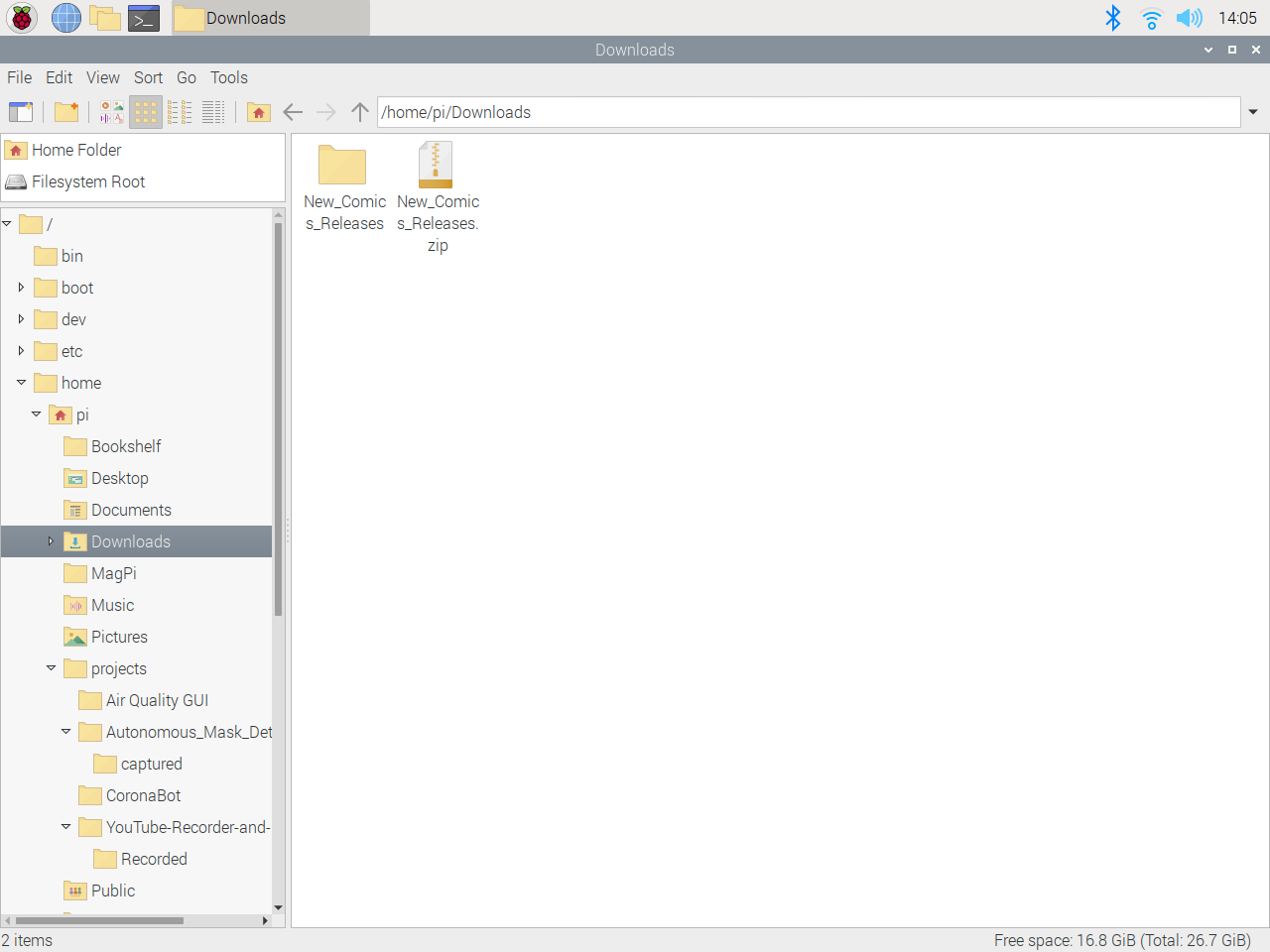Open the Edit menu
The image size is (1270, 952).
pyautogui.click(x=60, y=77)
